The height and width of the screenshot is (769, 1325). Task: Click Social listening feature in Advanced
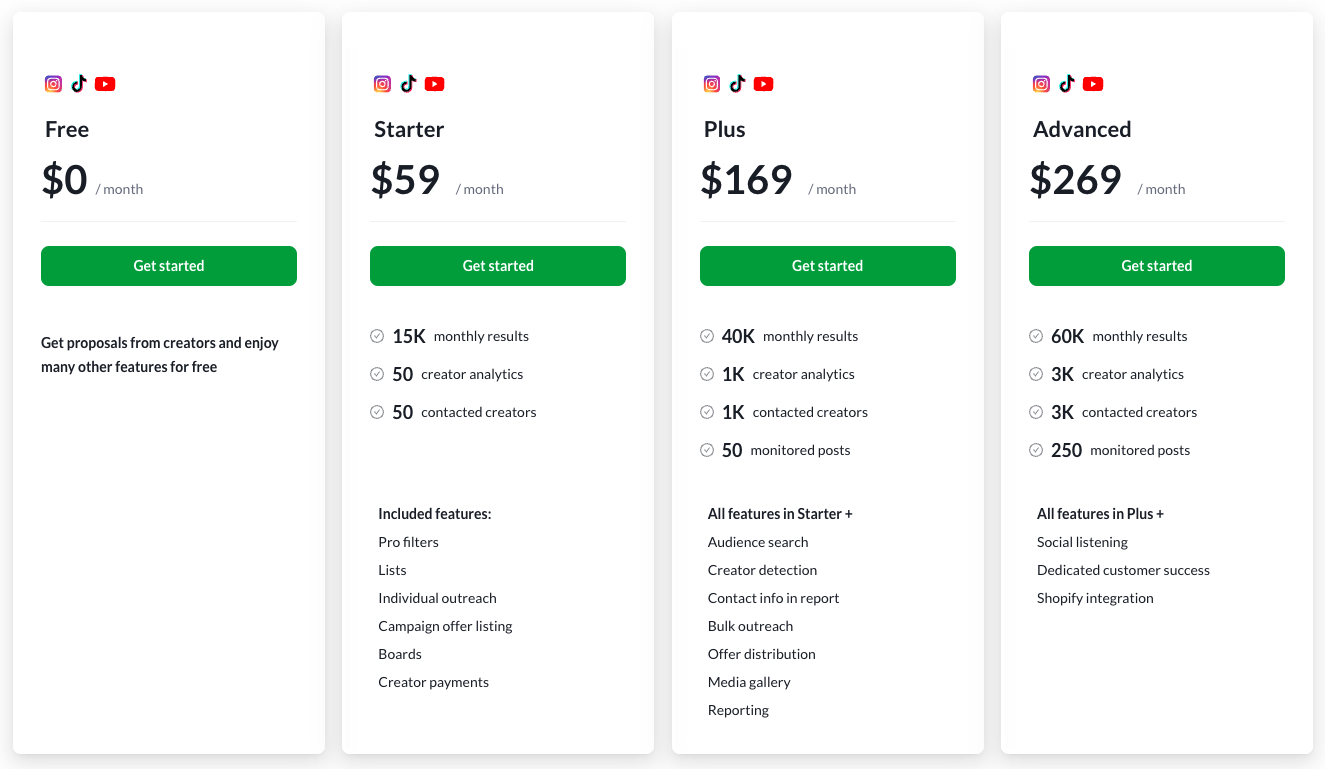[x=1082, y=542]
